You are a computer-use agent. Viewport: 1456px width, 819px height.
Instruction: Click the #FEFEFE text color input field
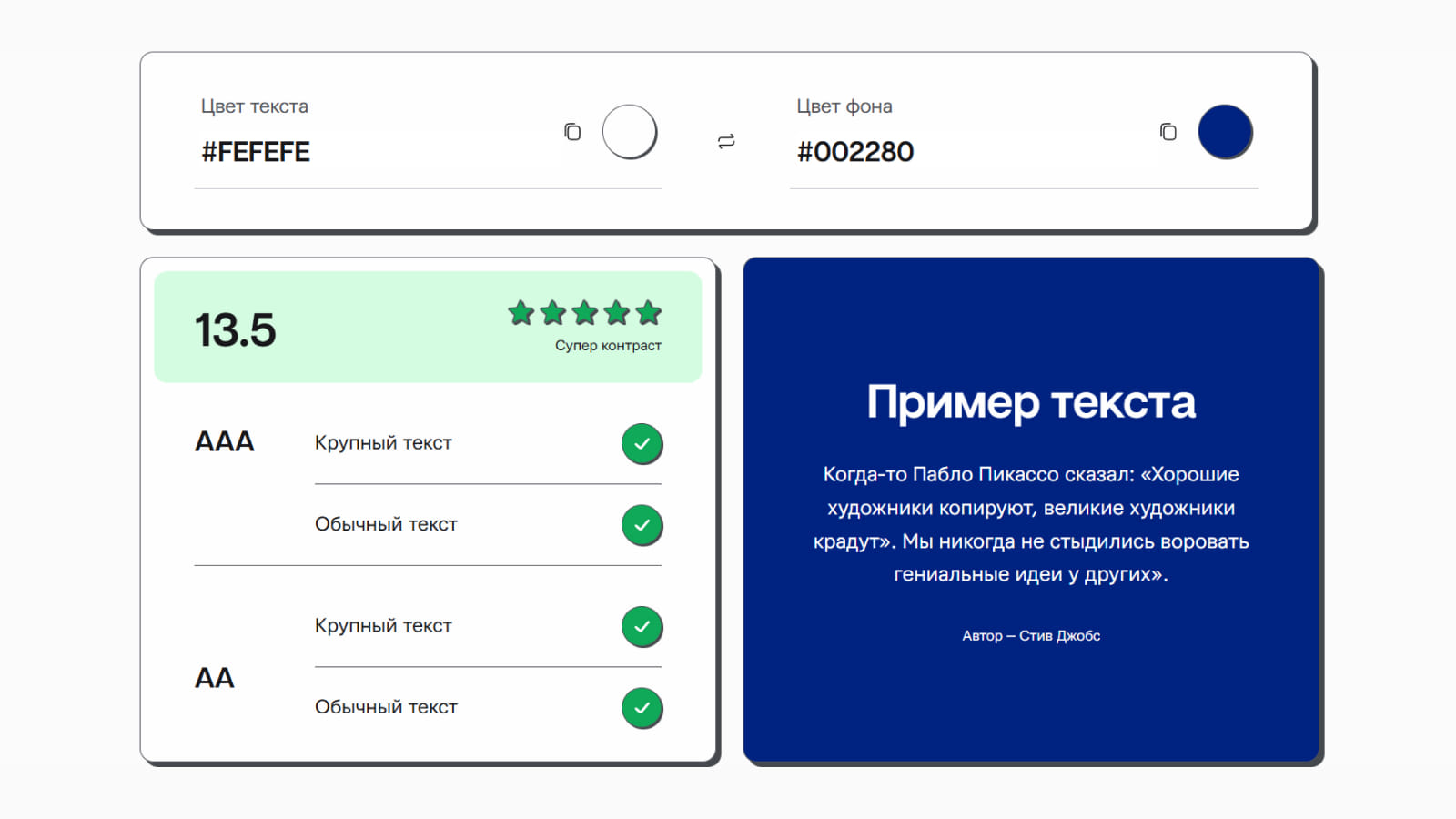pyautogui.click(x=257, y=152)
